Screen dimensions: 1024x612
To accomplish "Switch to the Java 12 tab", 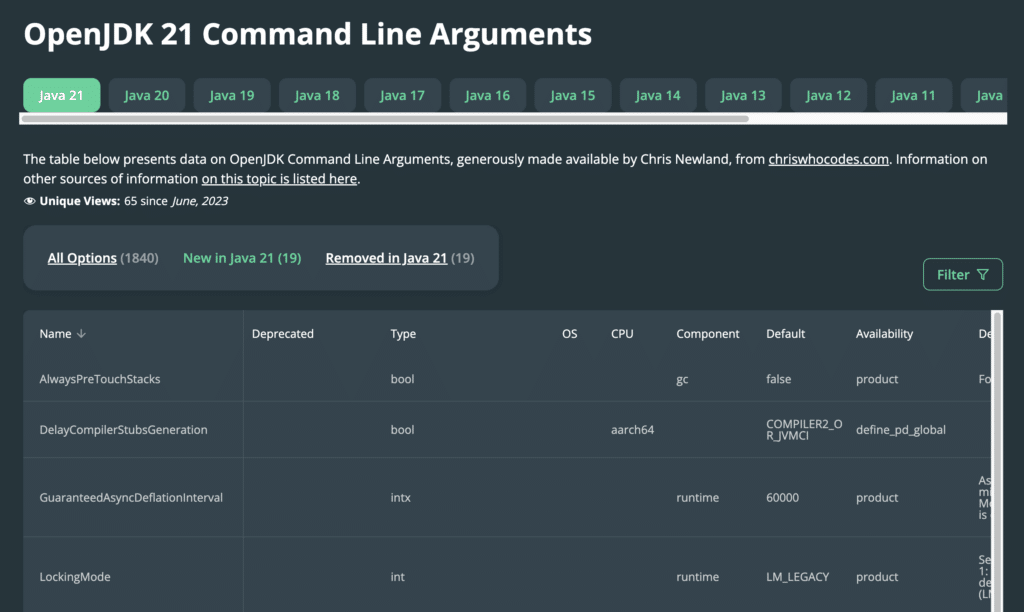I will pos(828,95).
